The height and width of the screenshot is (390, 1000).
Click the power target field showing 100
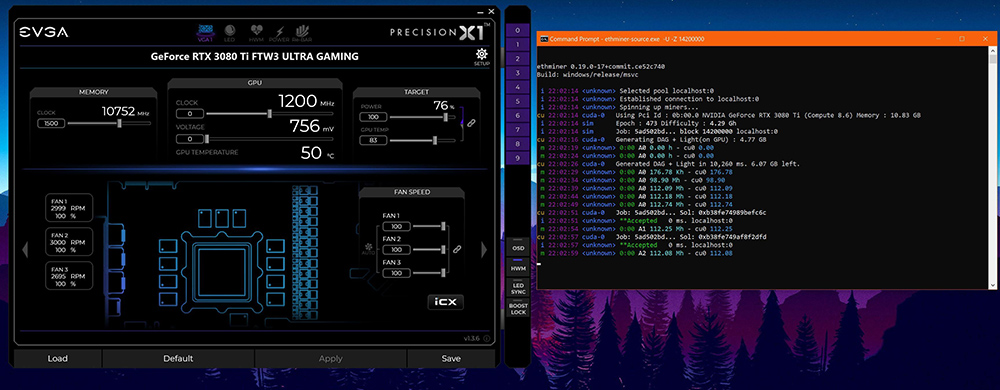373,117
